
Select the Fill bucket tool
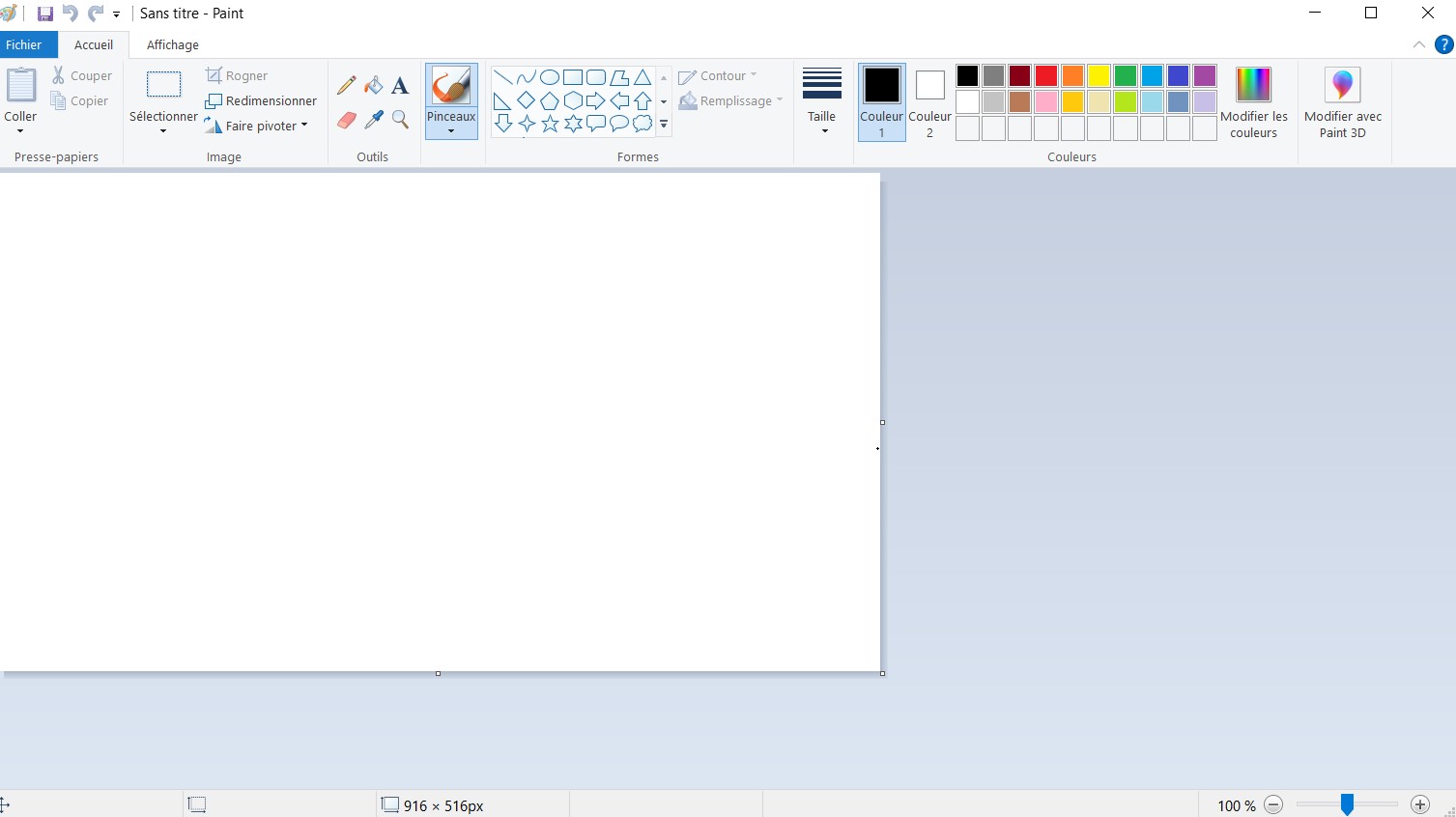[x=373, y=86]
